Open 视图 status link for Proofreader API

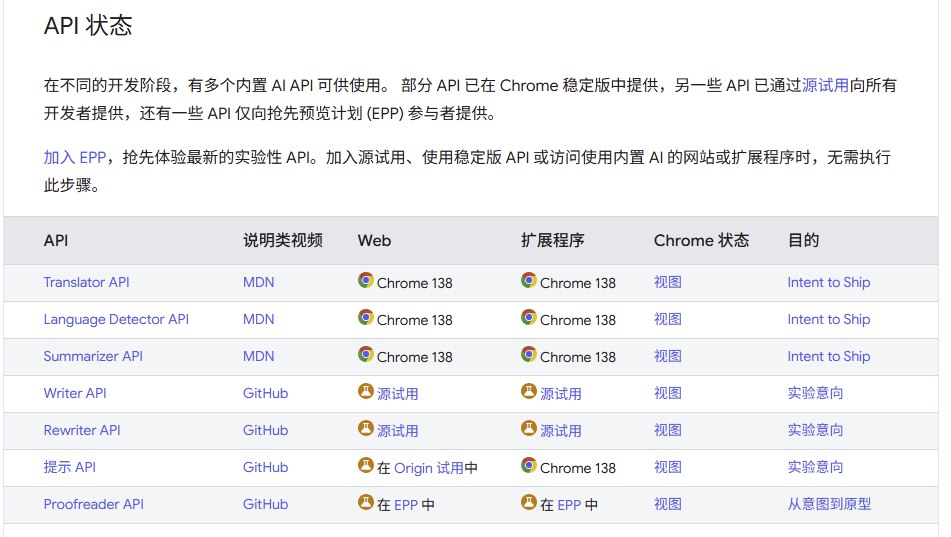pyautogui.click(x=668, y=504)
